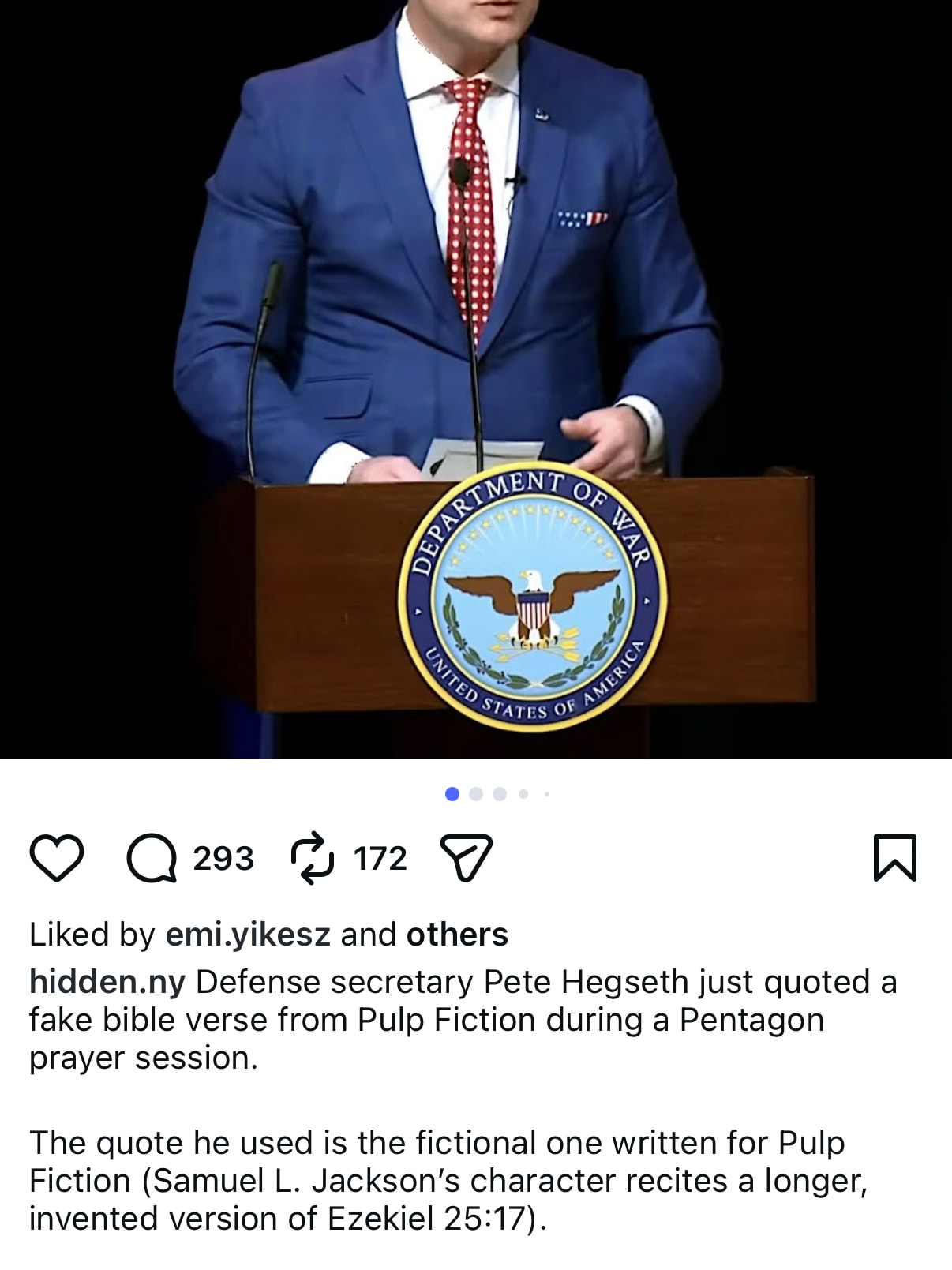Select smallest fifth carousel dot
This screenshot has height=1270, width=952.
(546, 794)
